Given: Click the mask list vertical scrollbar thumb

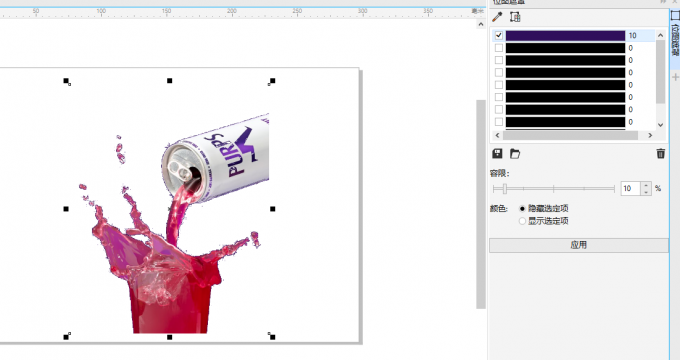Looking at the screenshot, I should (660, 72).
